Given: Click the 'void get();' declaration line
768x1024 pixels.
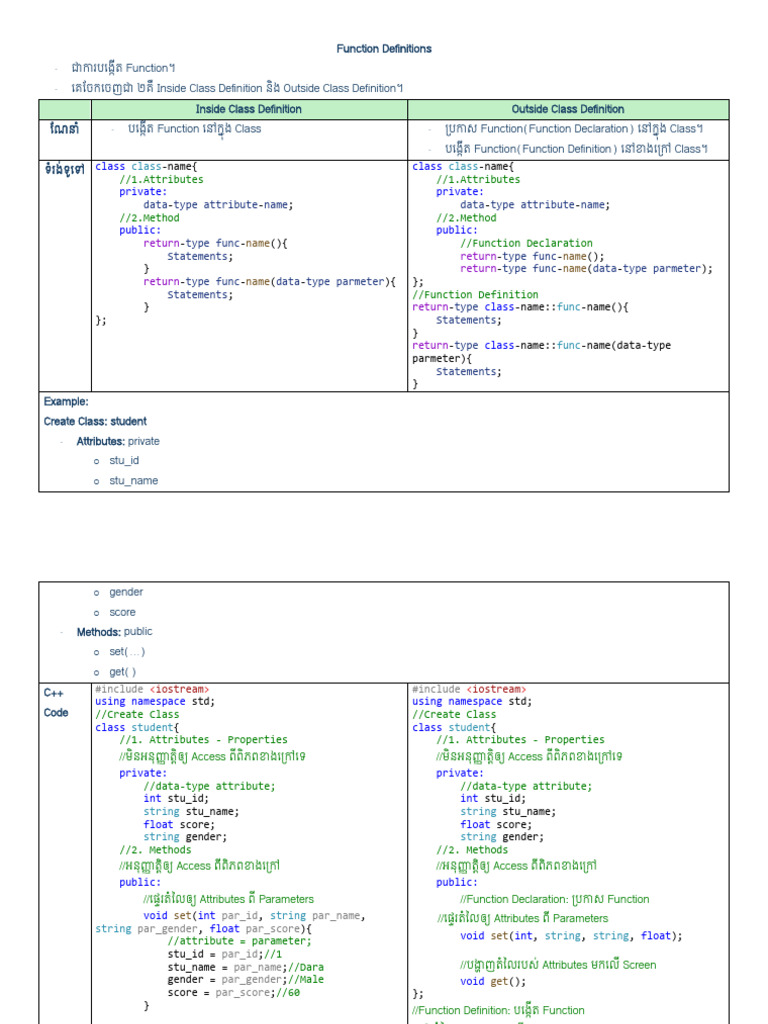Looking at the screenshot, I should (492, 982).
